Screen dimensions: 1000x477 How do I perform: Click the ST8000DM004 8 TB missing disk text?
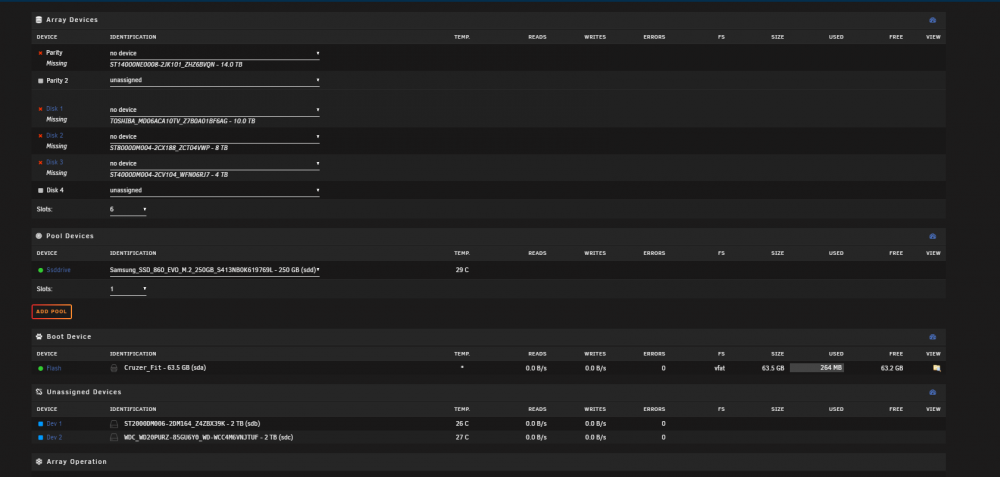169,148
